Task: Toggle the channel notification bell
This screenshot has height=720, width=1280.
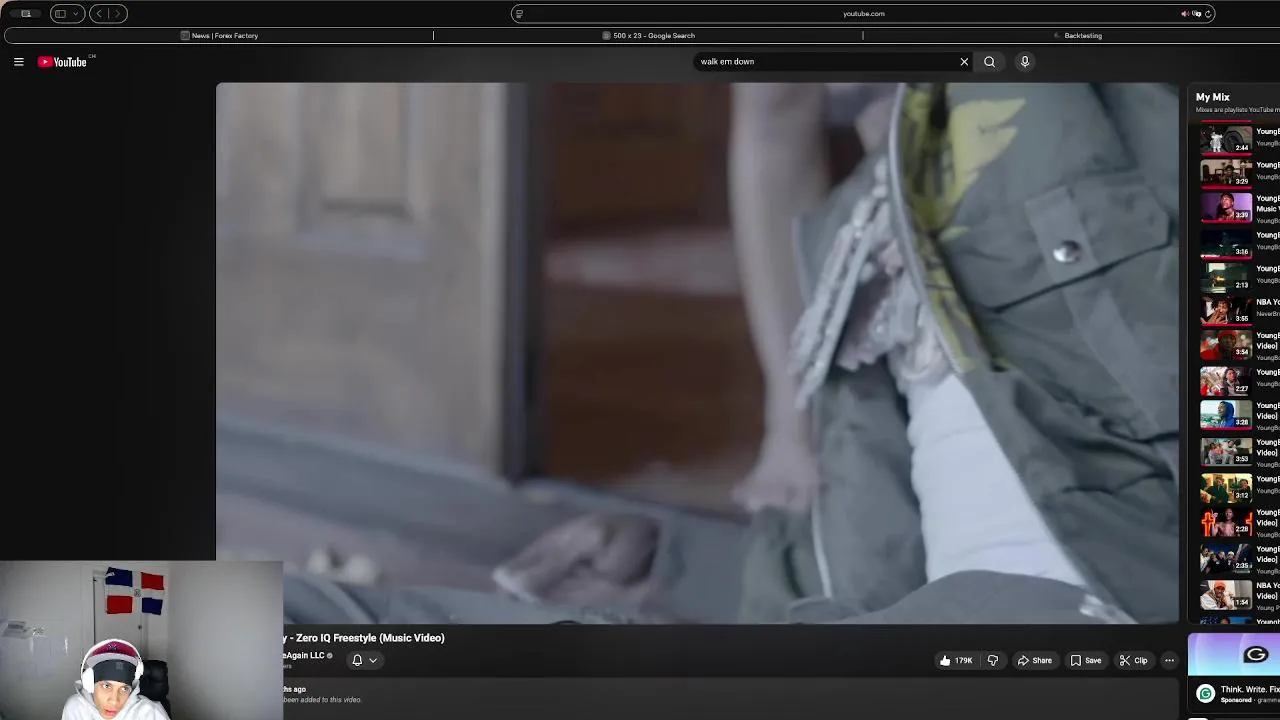Action: tap(357, 660)
